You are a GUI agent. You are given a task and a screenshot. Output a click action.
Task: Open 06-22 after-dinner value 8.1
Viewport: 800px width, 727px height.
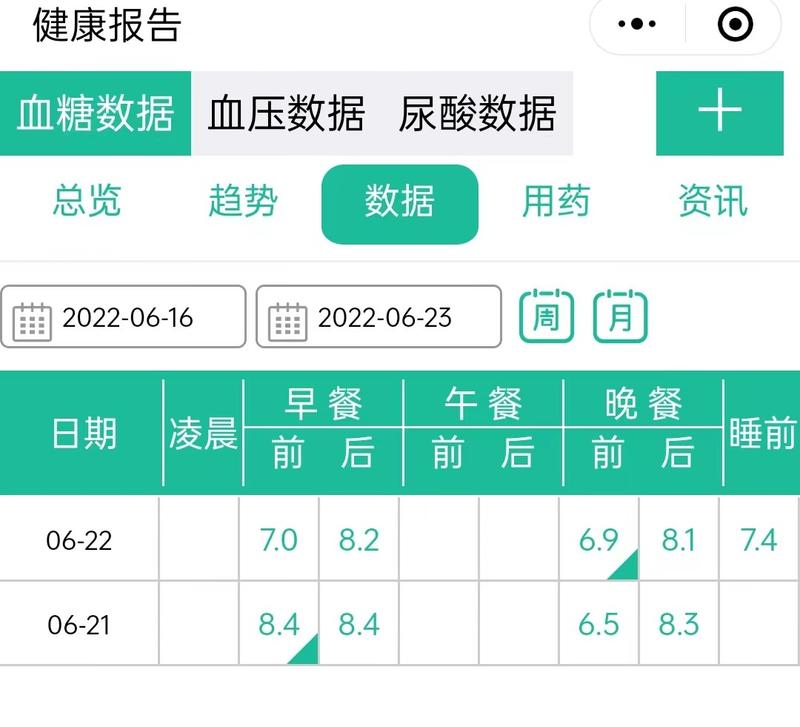[x=679, y=540]
